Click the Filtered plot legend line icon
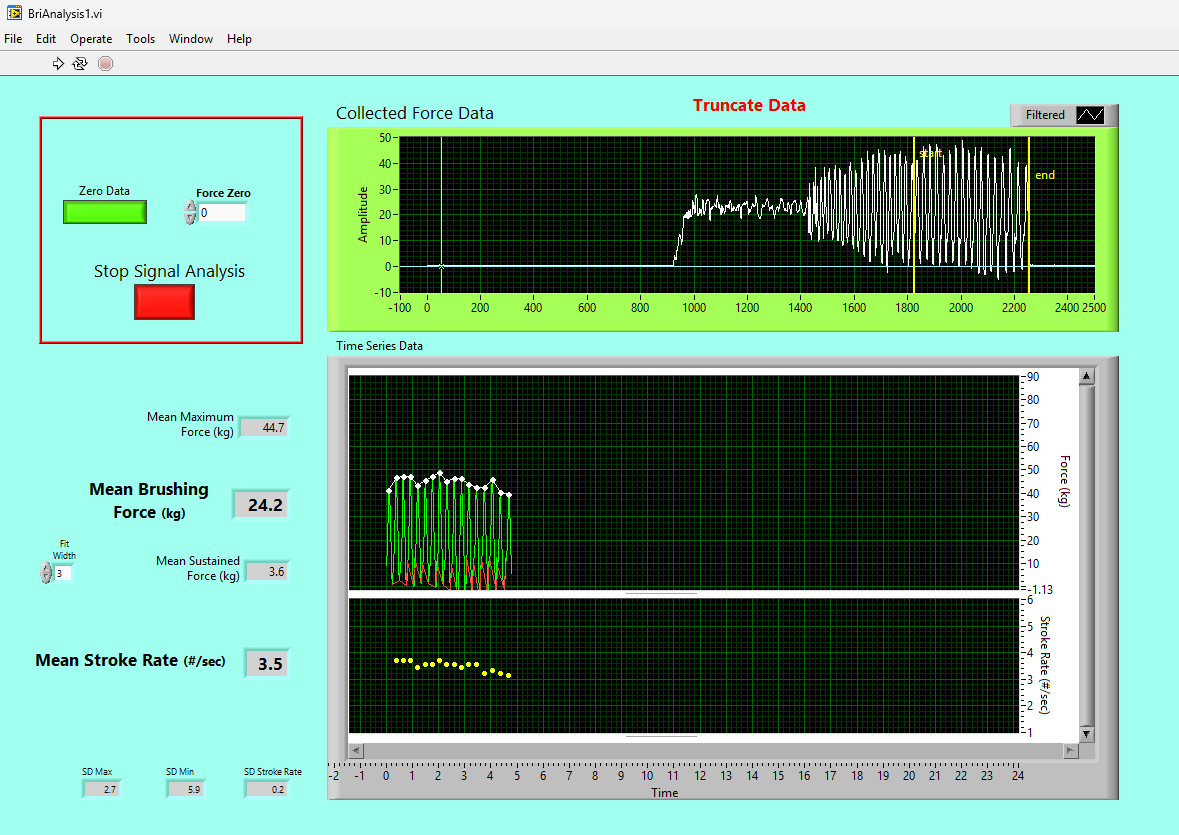The height and width of the screenshot is (835, 1179). click(1089, 115)
